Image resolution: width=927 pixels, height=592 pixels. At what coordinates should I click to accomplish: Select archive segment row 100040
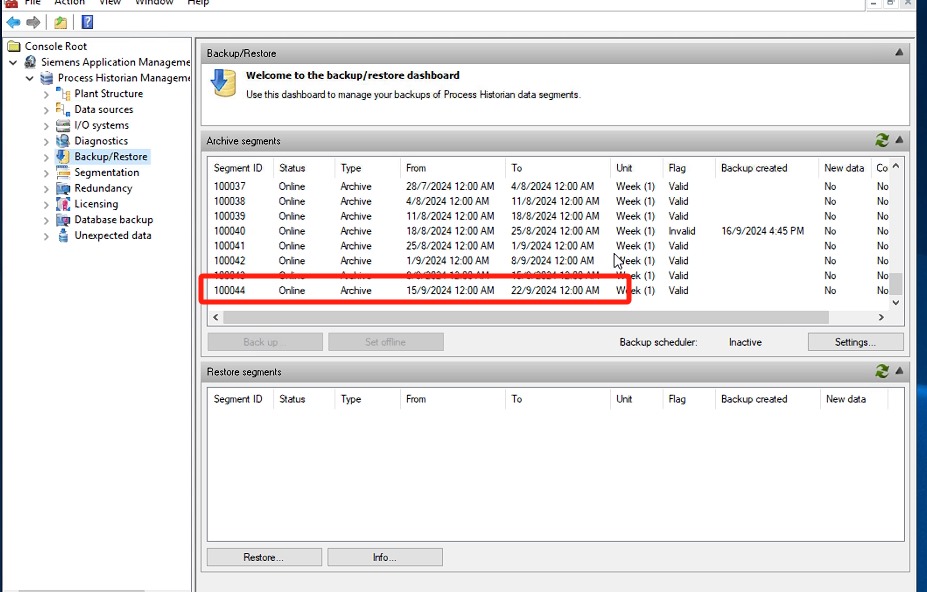click(549, 231)
